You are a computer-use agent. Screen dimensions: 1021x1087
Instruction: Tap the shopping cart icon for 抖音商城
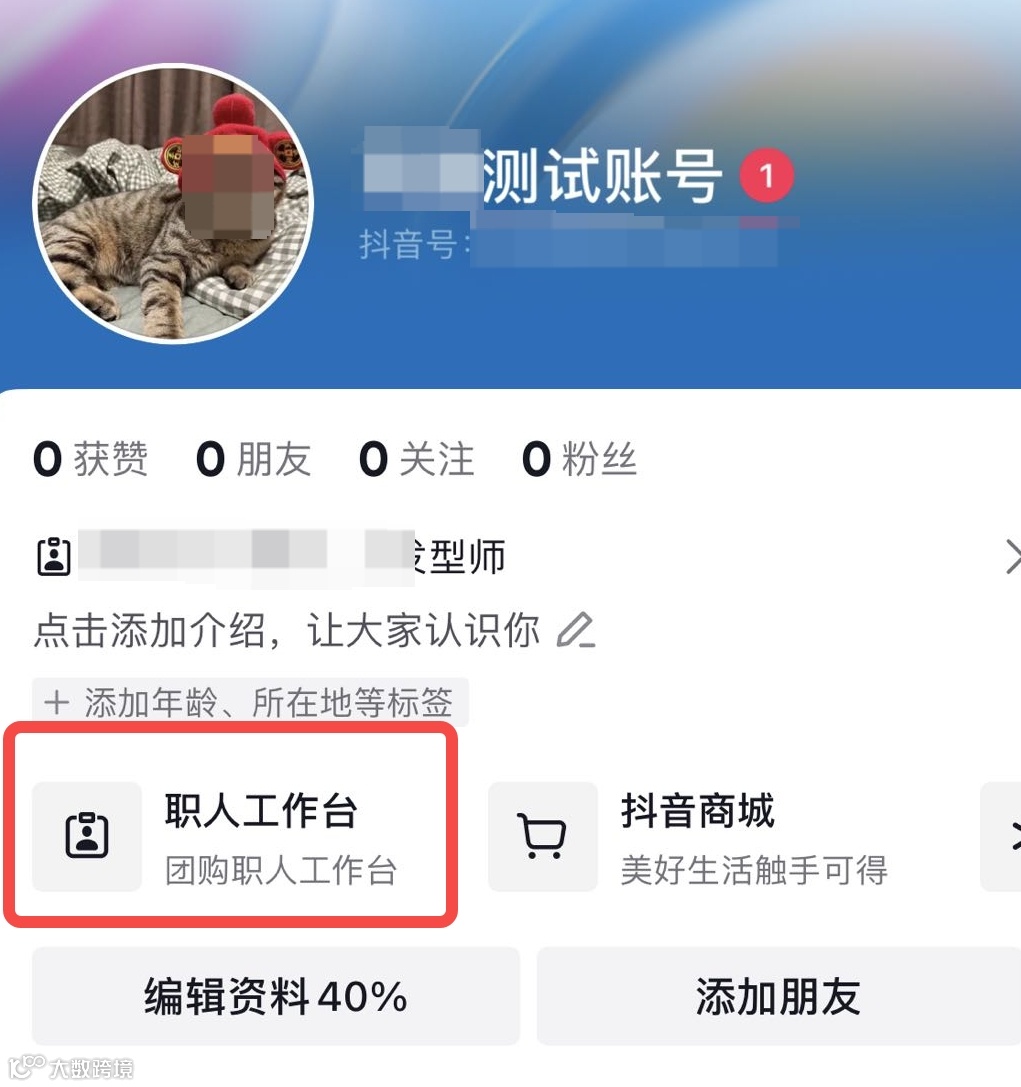[542, 836]
